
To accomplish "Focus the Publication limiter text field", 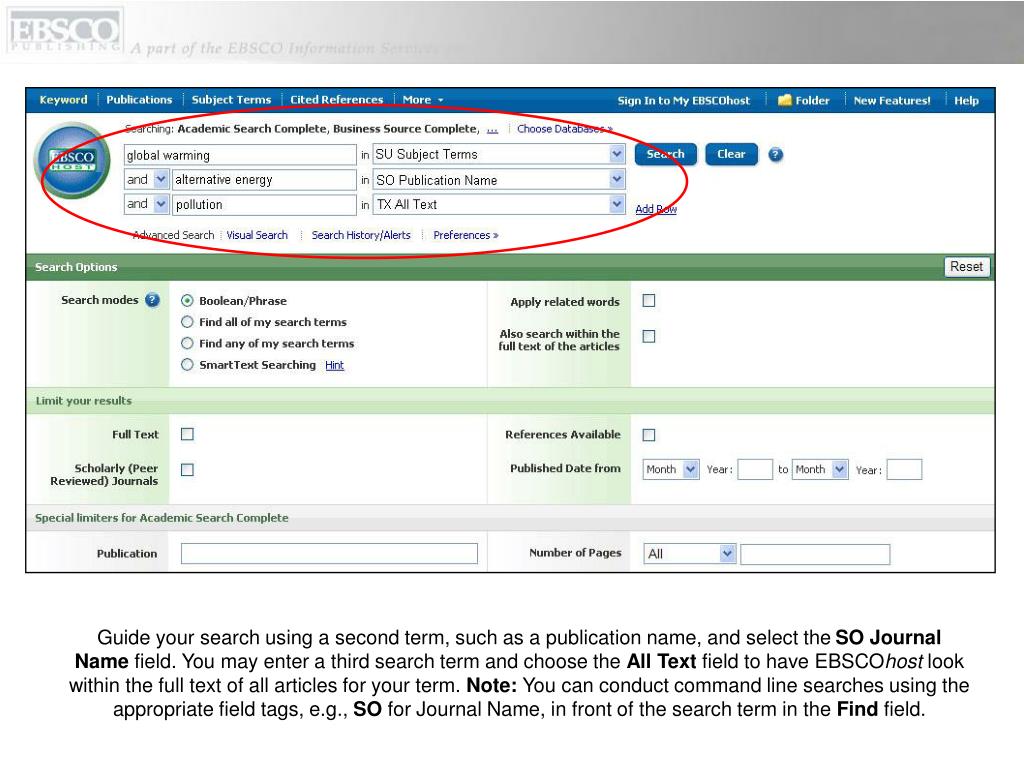I will point(329,553).
